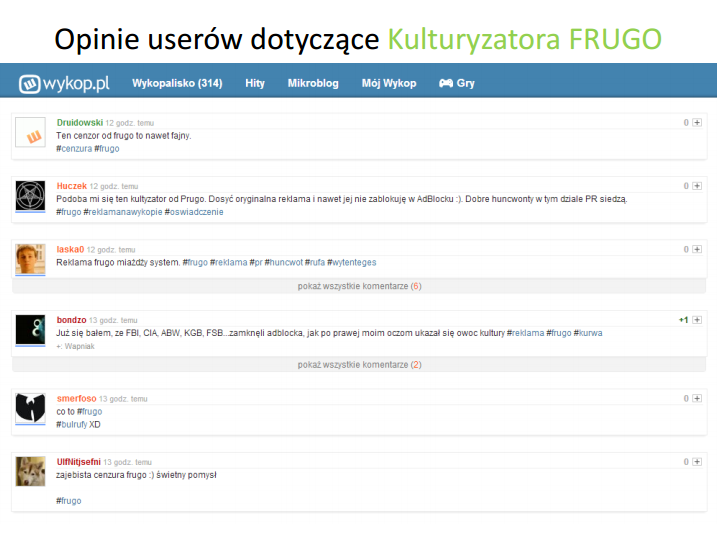Follow the #cenzura hashtag link

[74, 148]
